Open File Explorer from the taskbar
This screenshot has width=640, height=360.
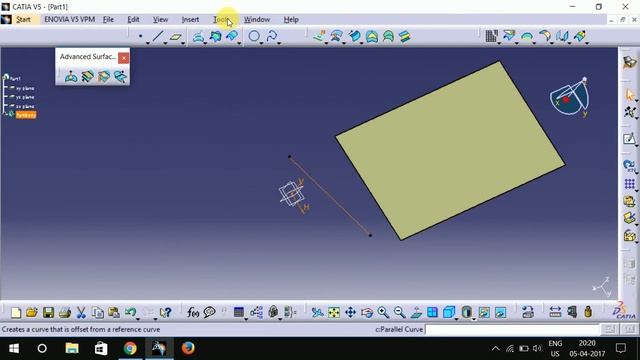[x=72, y=348]
